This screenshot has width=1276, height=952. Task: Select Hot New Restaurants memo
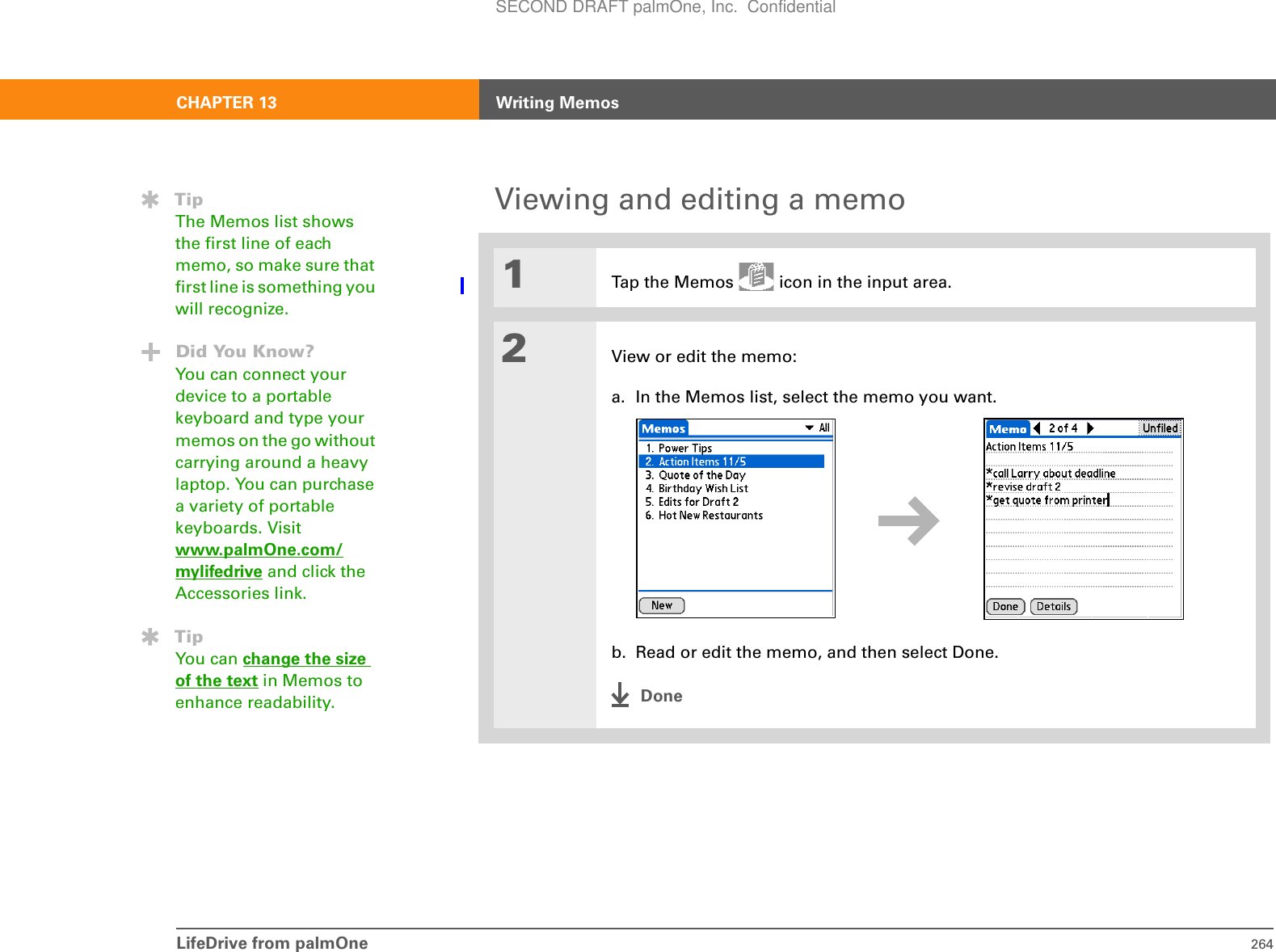point(704,515)
